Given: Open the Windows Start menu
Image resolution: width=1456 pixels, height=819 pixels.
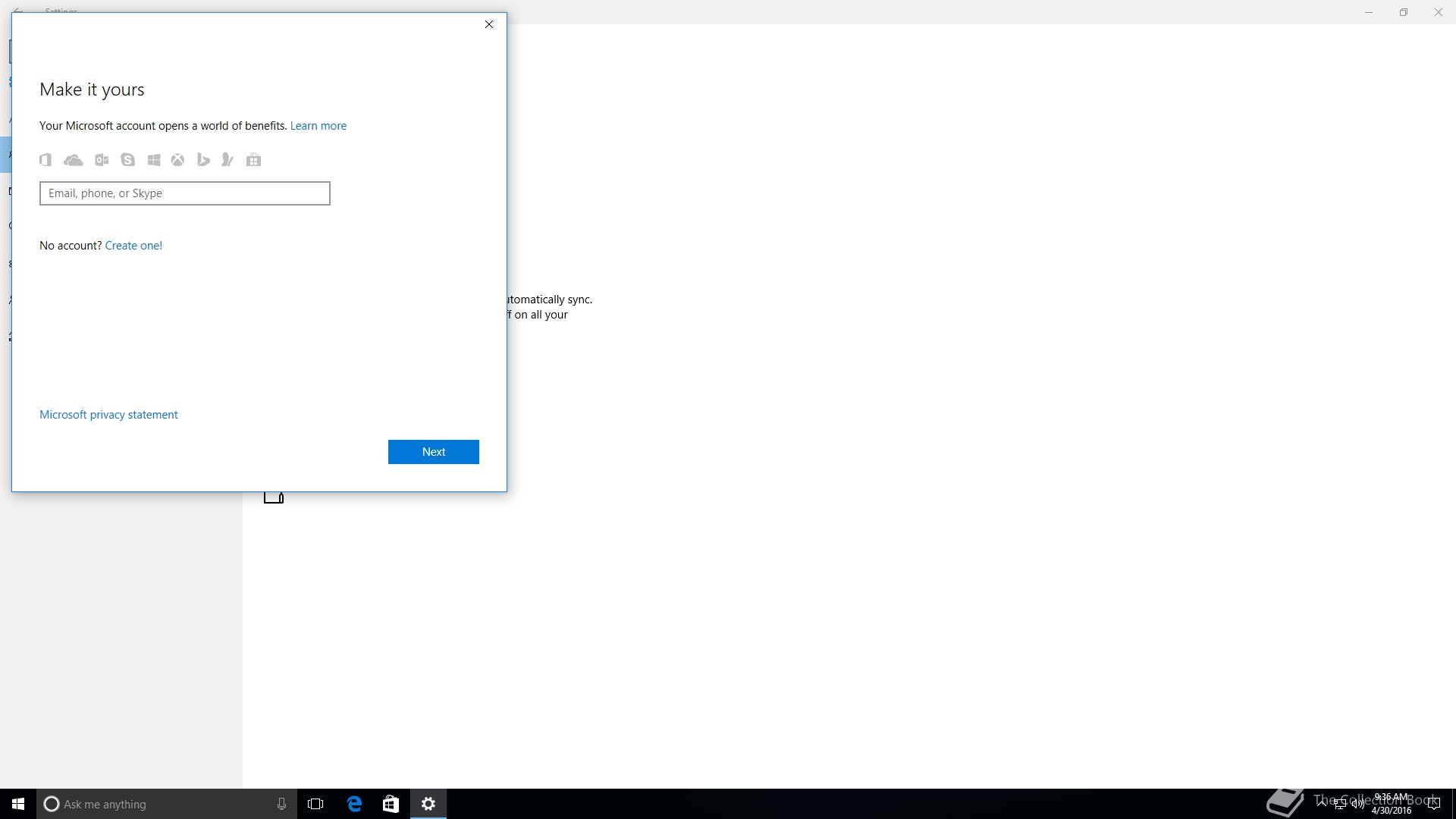Looking at the screenshot, I should point(18,804).
